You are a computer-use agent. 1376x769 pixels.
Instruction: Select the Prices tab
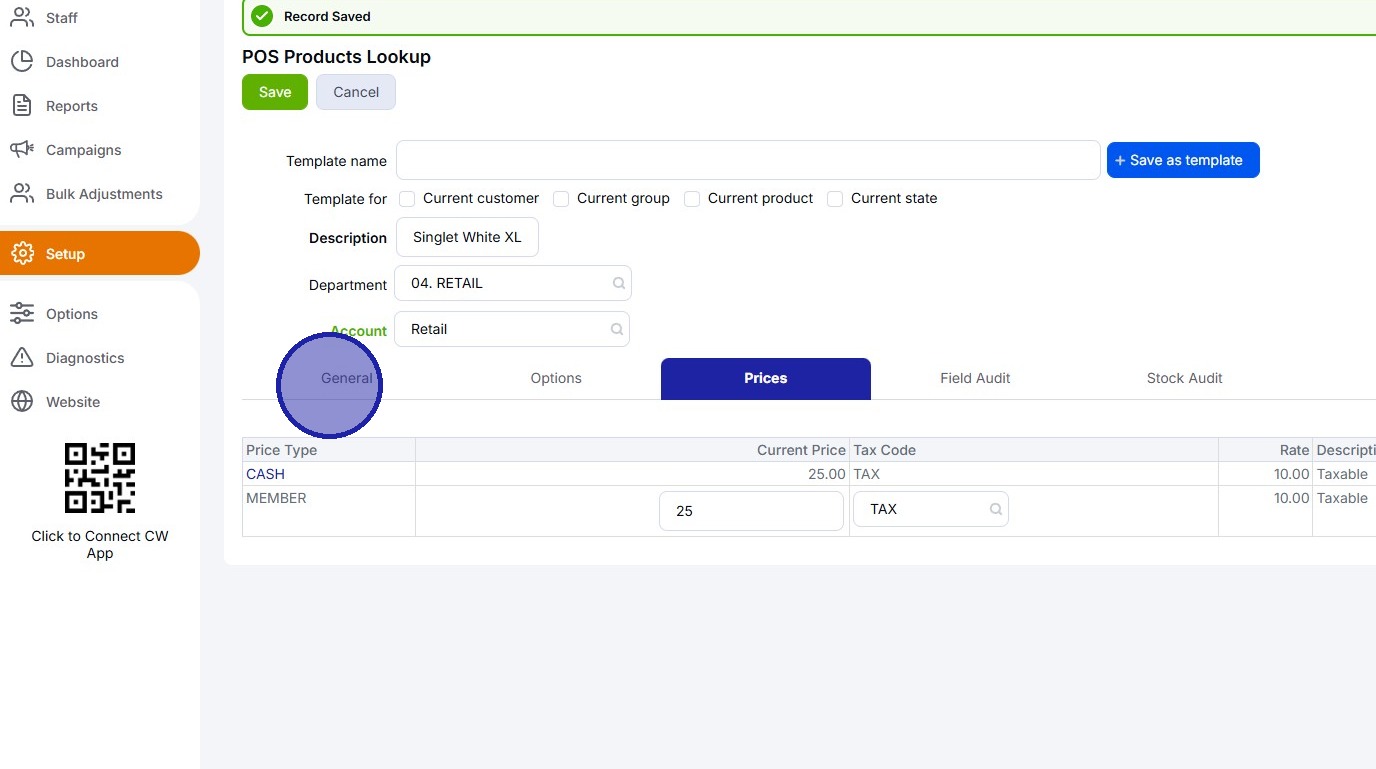766,378
